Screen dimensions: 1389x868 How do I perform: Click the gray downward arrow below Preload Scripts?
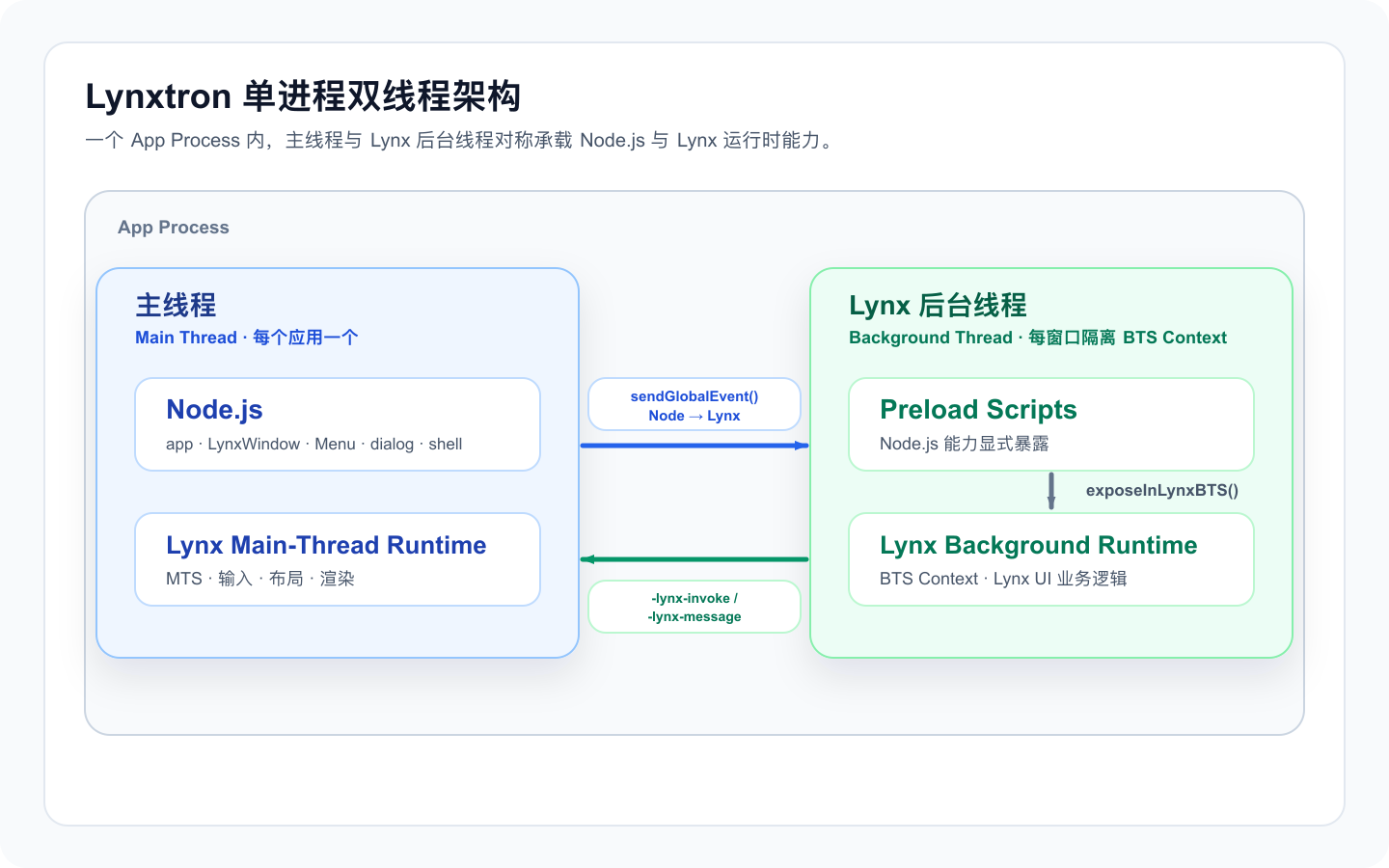coord(1051,491)
